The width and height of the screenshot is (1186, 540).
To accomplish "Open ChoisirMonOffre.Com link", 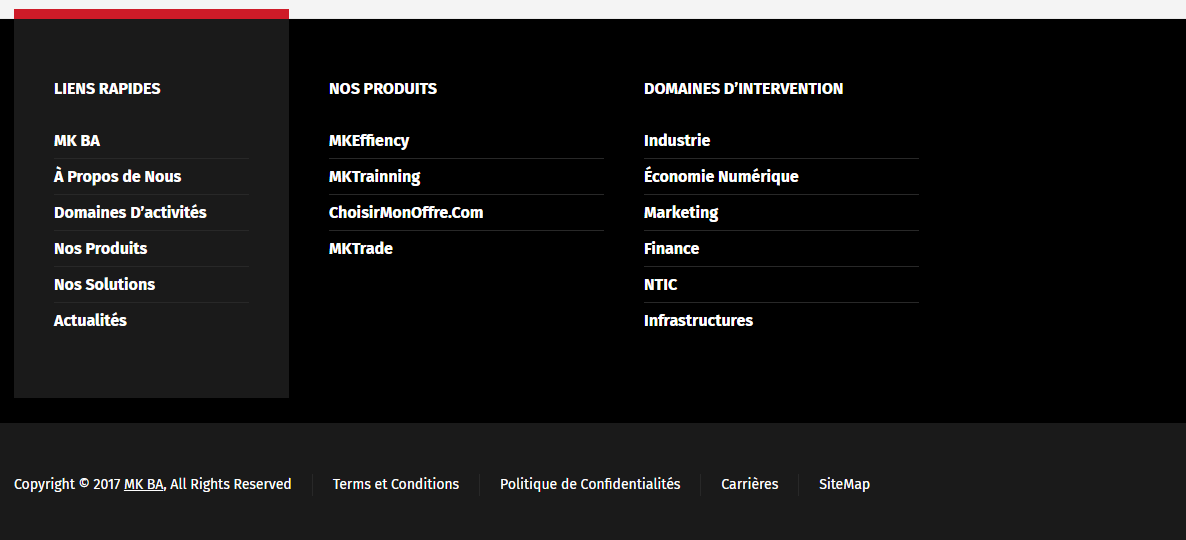I will click(x=406, y=213).
